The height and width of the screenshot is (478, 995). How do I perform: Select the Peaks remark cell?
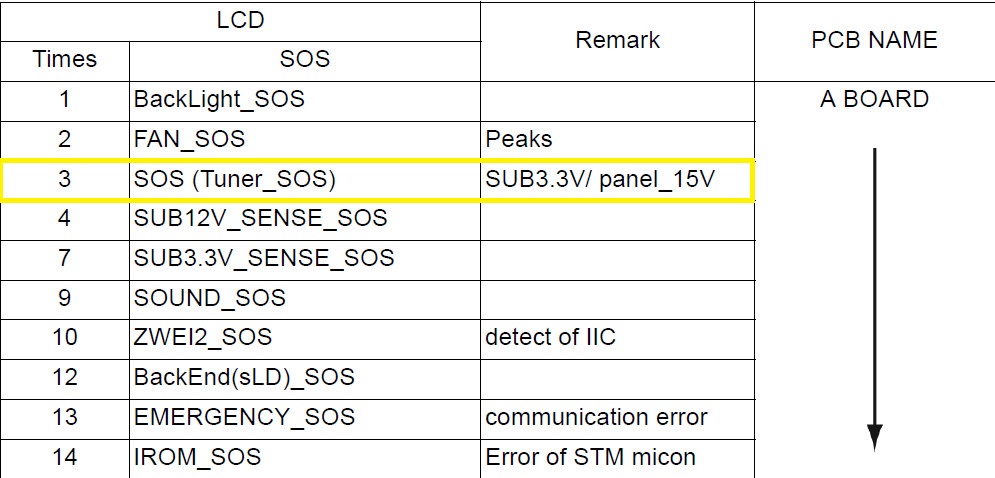(519, 139)
